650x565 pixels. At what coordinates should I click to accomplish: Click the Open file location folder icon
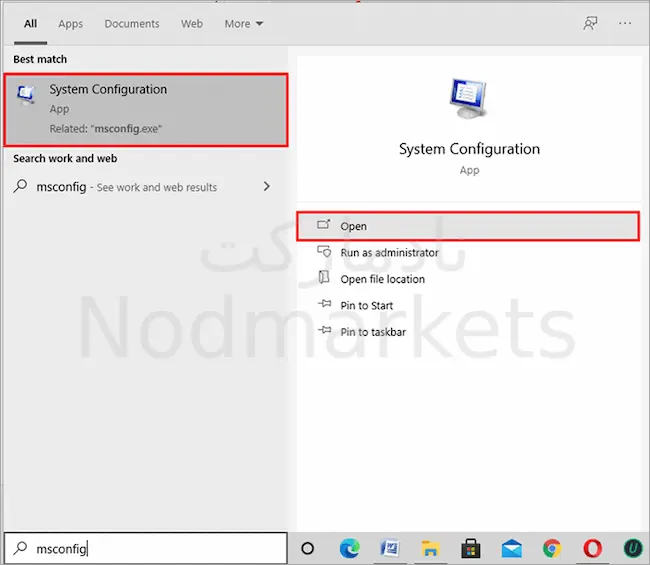[324, 277]
